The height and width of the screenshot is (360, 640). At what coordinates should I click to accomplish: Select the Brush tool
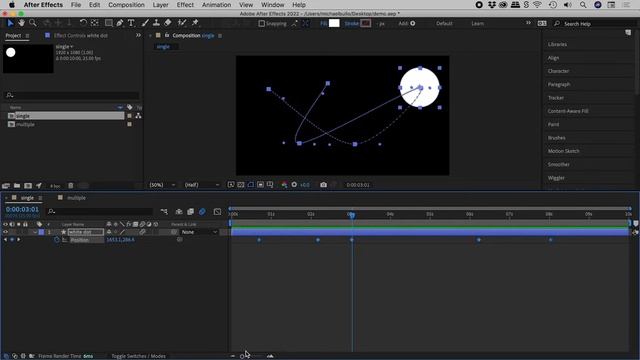click(145, 23)
